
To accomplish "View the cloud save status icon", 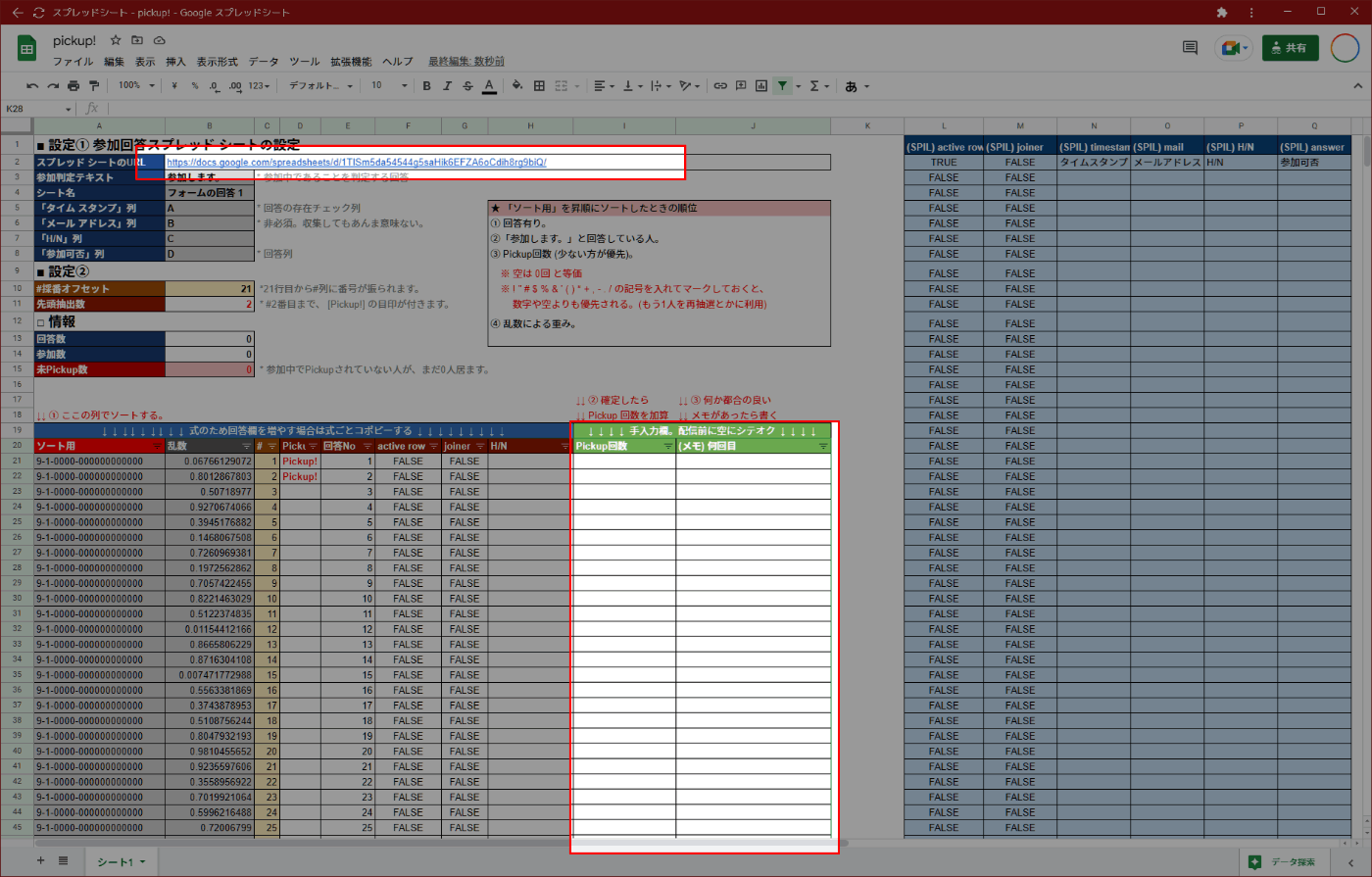I will click(159, 40).
